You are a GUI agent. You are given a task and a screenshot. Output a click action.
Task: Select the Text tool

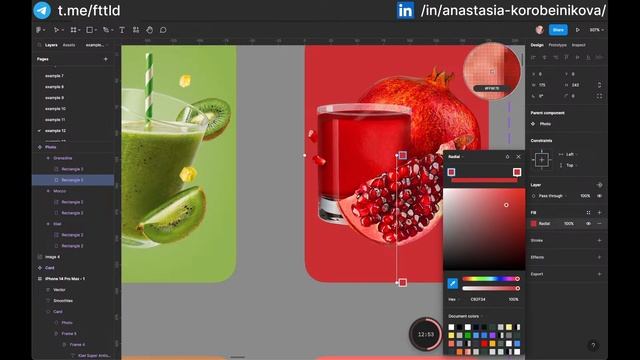tap(122, 30)
